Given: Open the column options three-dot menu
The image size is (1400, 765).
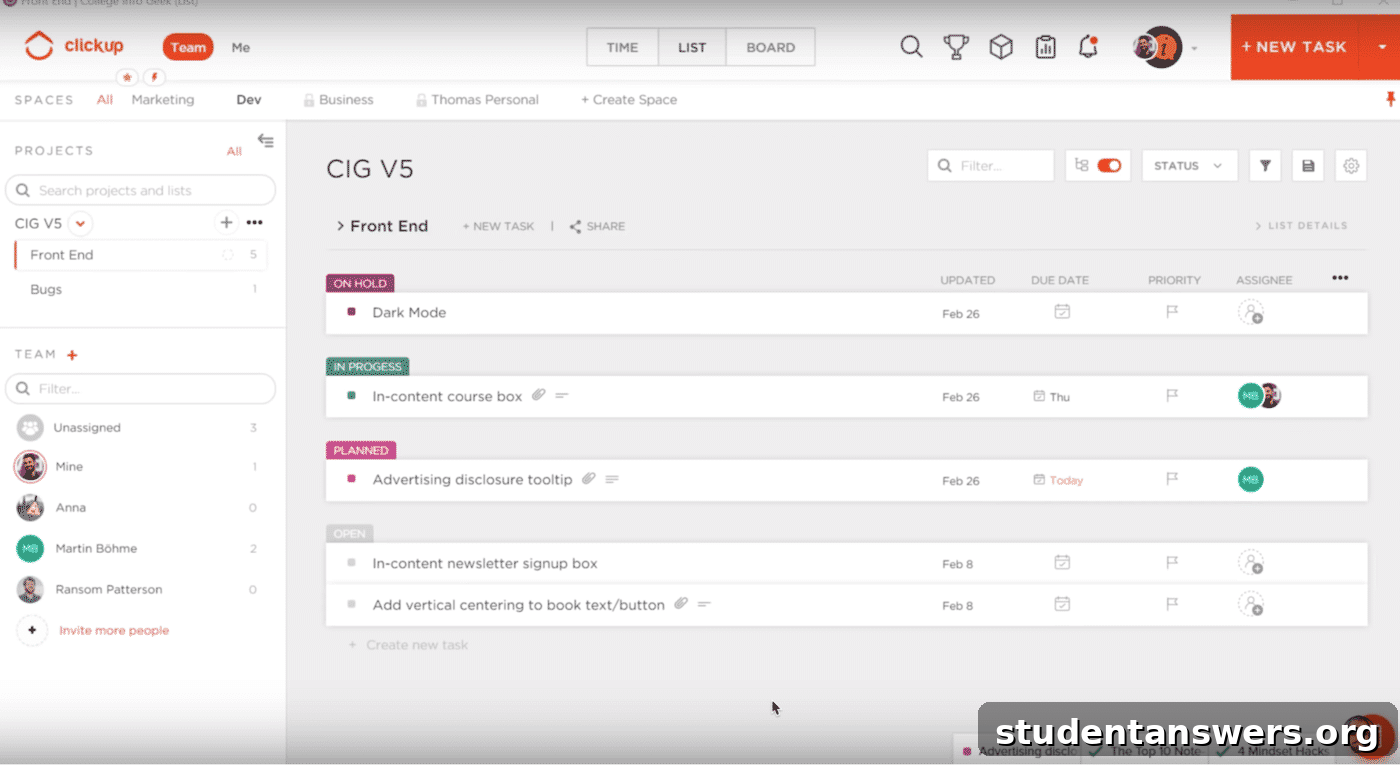Looking at the screenshot, I should click(x=1340, y=278).
